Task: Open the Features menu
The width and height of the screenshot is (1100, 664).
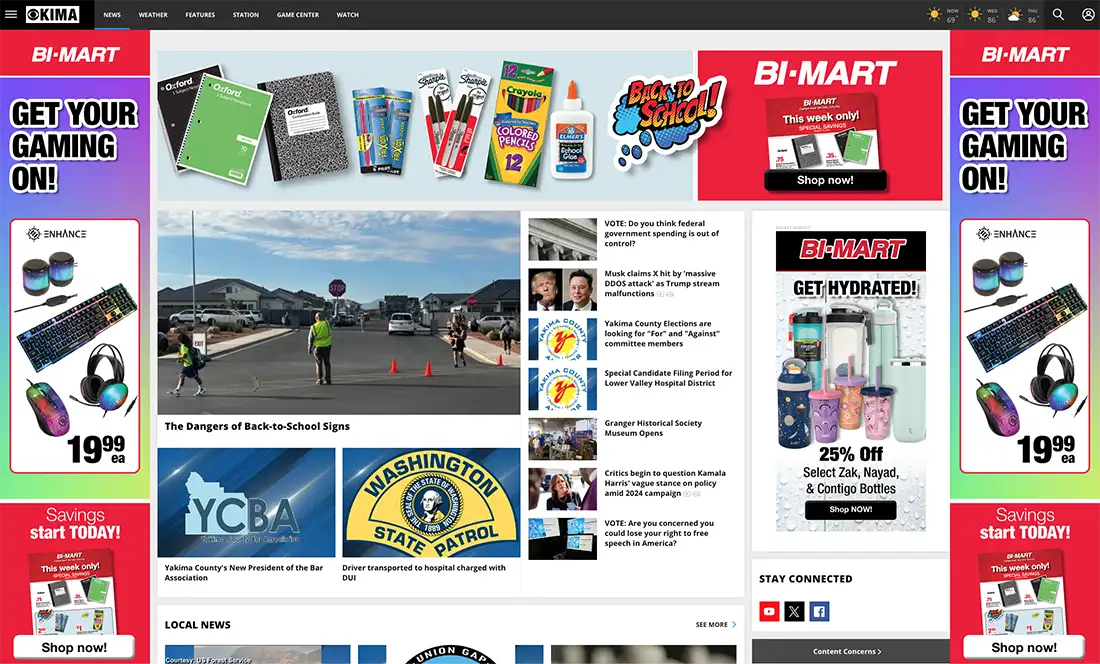Action: (200, 15)
